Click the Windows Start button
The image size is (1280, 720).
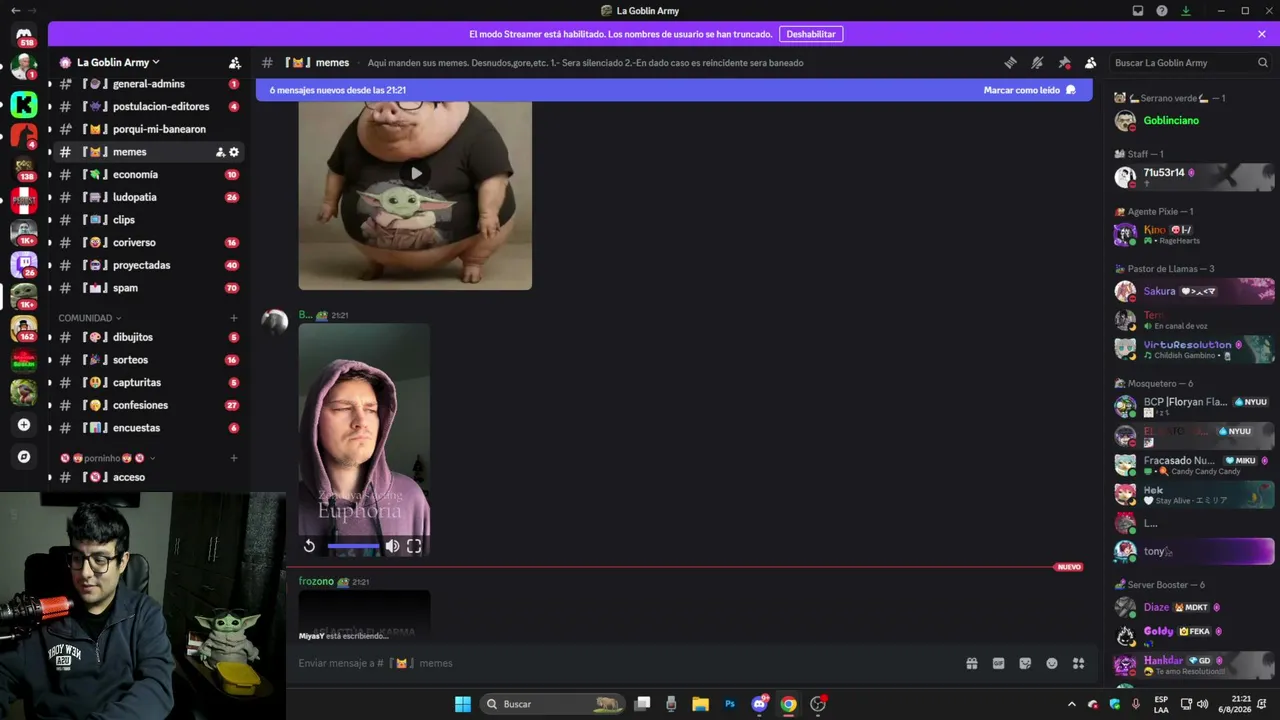[x=462, y=704]
